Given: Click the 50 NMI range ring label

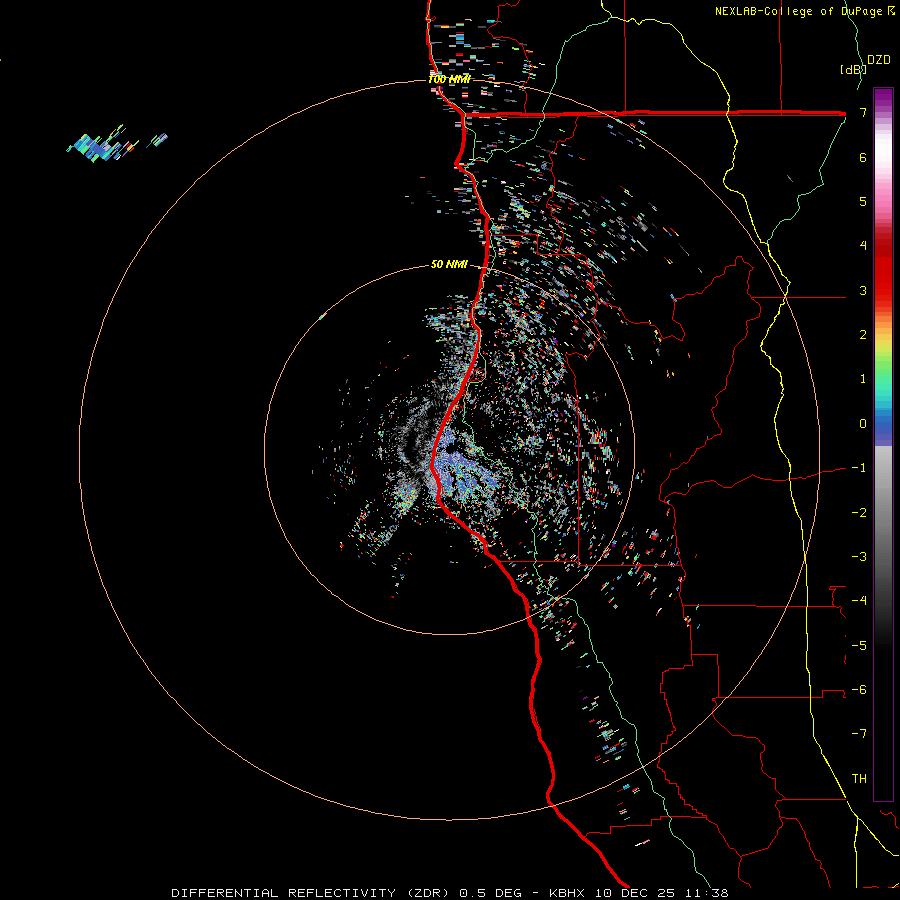Looking at the screenshot, I should click(x=449, y=264).
